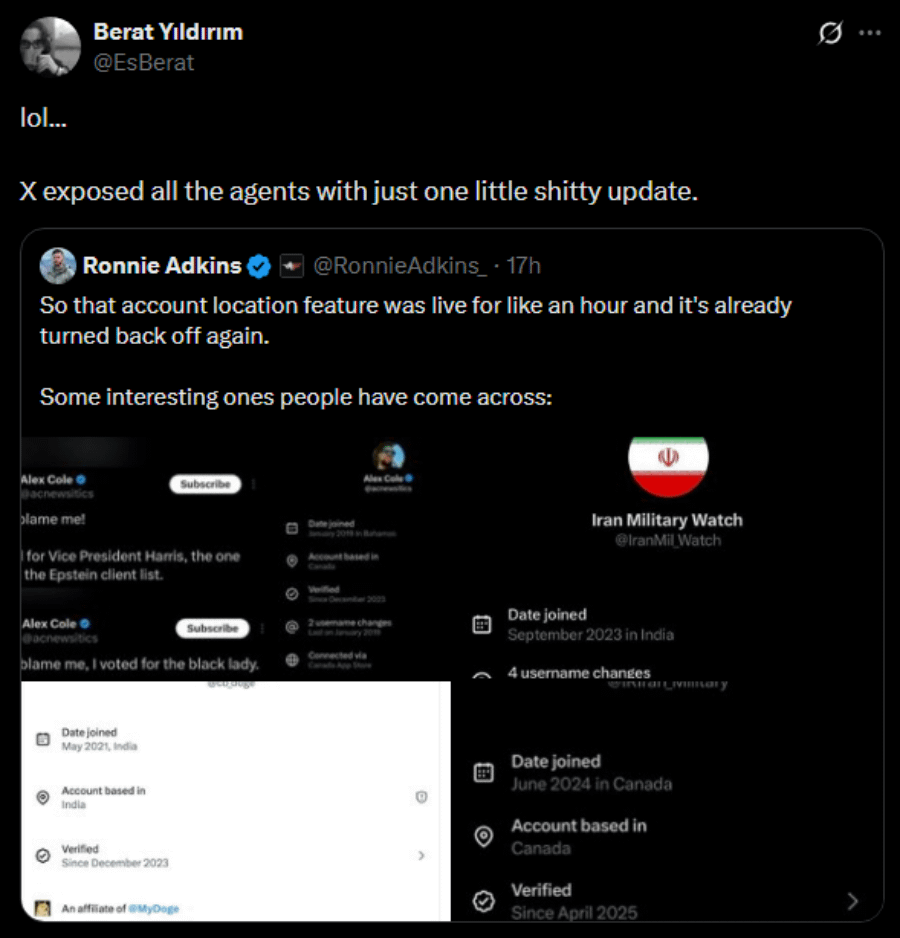Open the @EsBerat handle link
The image size is (900, 938).
pyautogui.click(x=144, y=63)
